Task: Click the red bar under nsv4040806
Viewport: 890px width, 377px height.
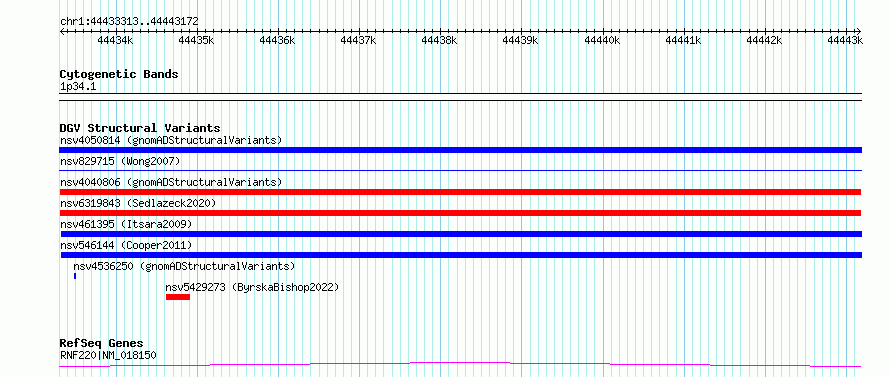Action: [x=460, y=192]
